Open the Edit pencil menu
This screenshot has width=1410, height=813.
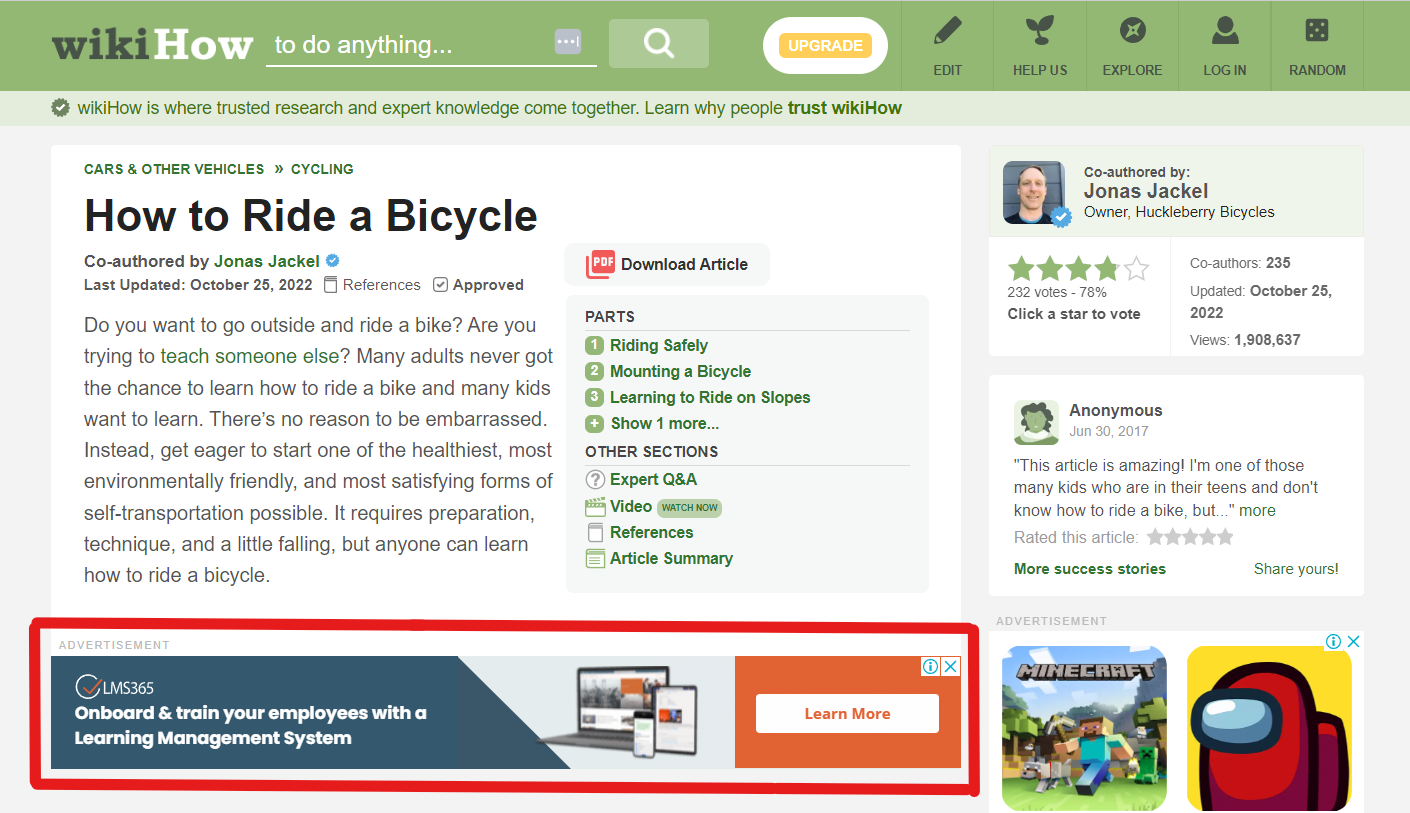click(947, 47)
